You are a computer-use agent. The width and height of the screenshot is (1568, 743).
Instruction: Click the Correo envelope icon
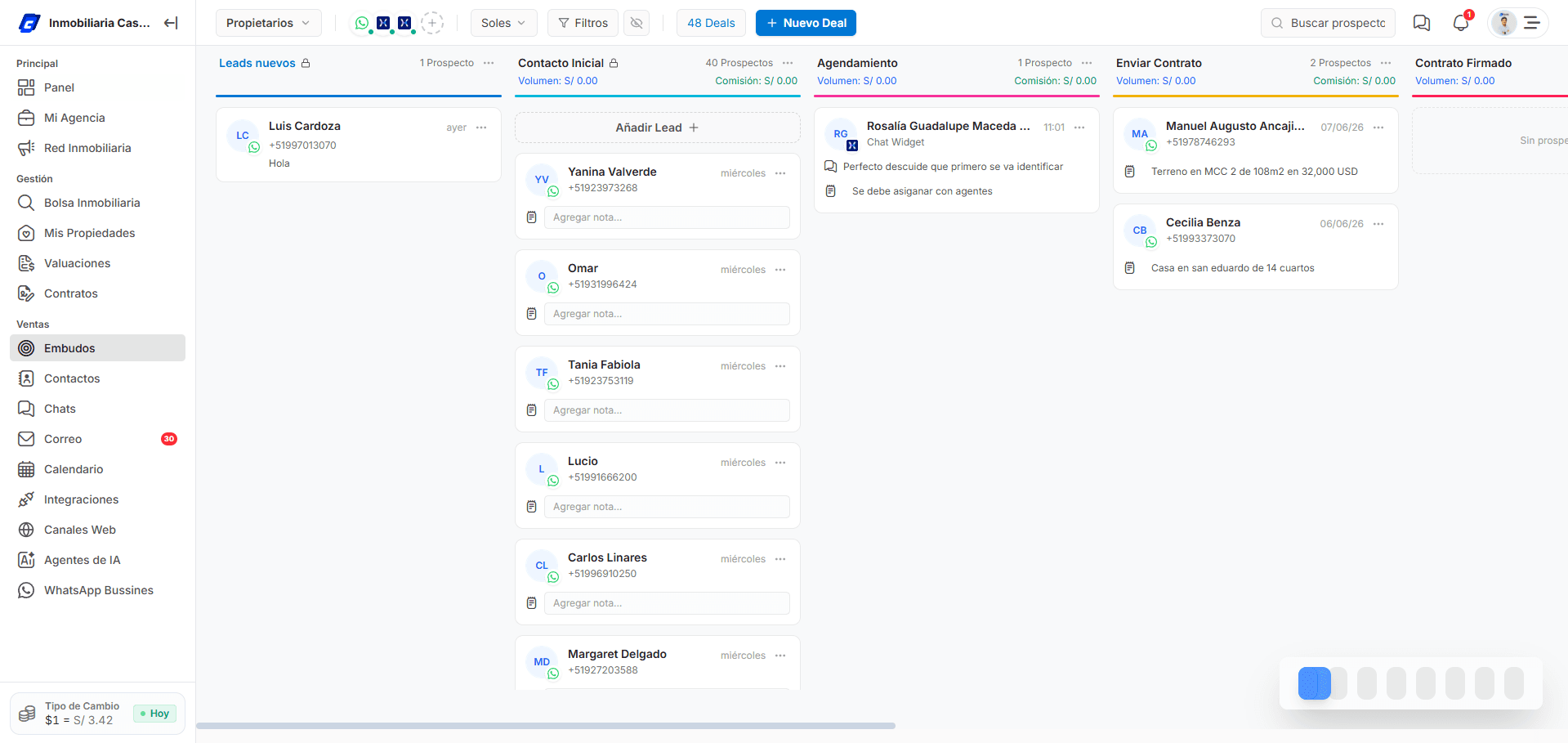(26, 439)
